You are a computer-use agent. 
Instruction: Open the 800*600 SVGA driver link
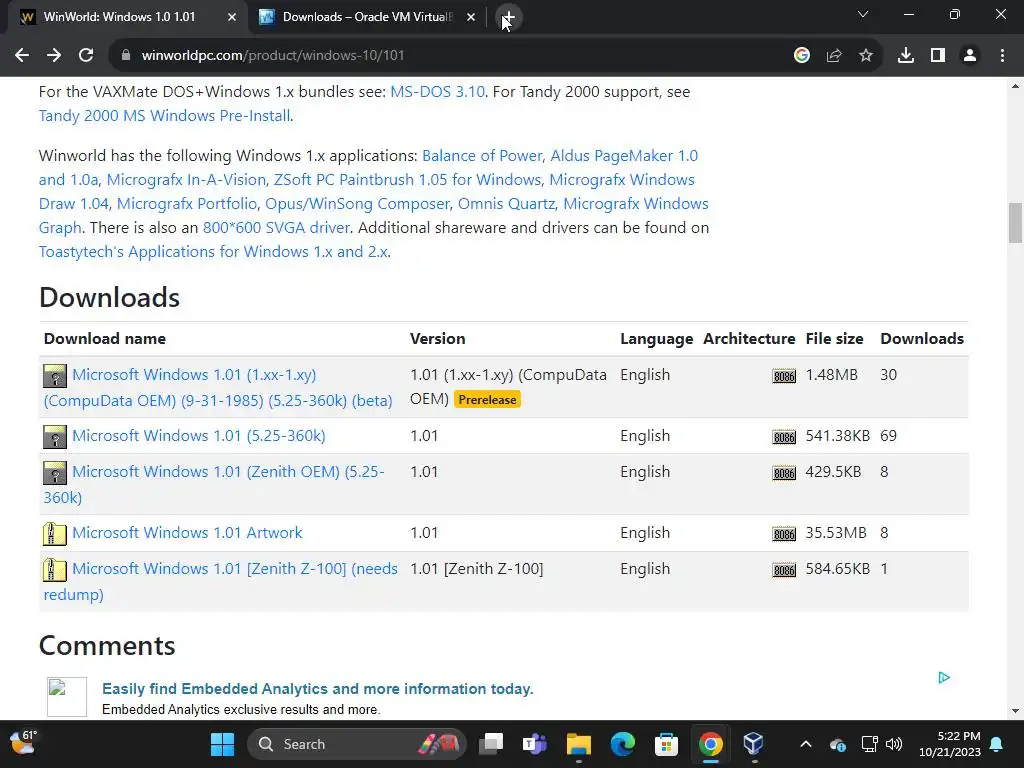click(276, 228)
